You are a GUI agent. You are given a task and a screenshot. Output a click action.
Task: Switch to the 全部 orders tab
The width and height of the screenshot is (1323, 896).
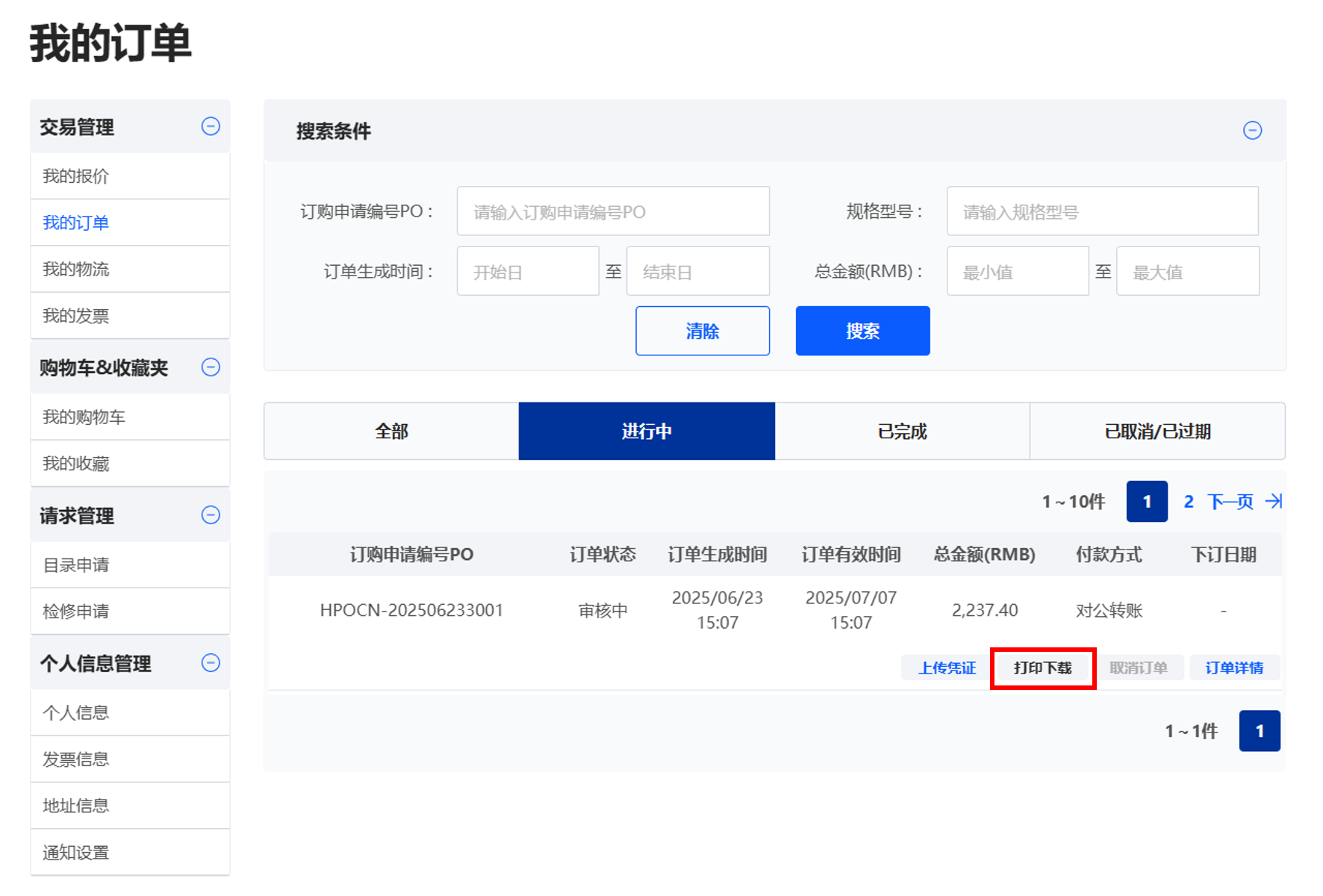tap(391, 431)
